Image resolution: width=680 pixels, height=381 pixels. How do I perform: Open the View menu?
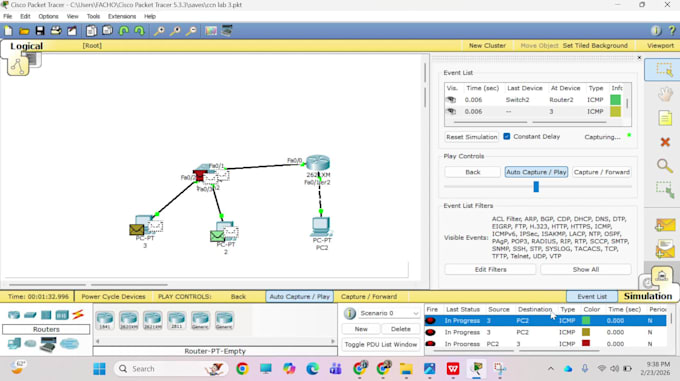pyautogui.click(x=72, y=16)
